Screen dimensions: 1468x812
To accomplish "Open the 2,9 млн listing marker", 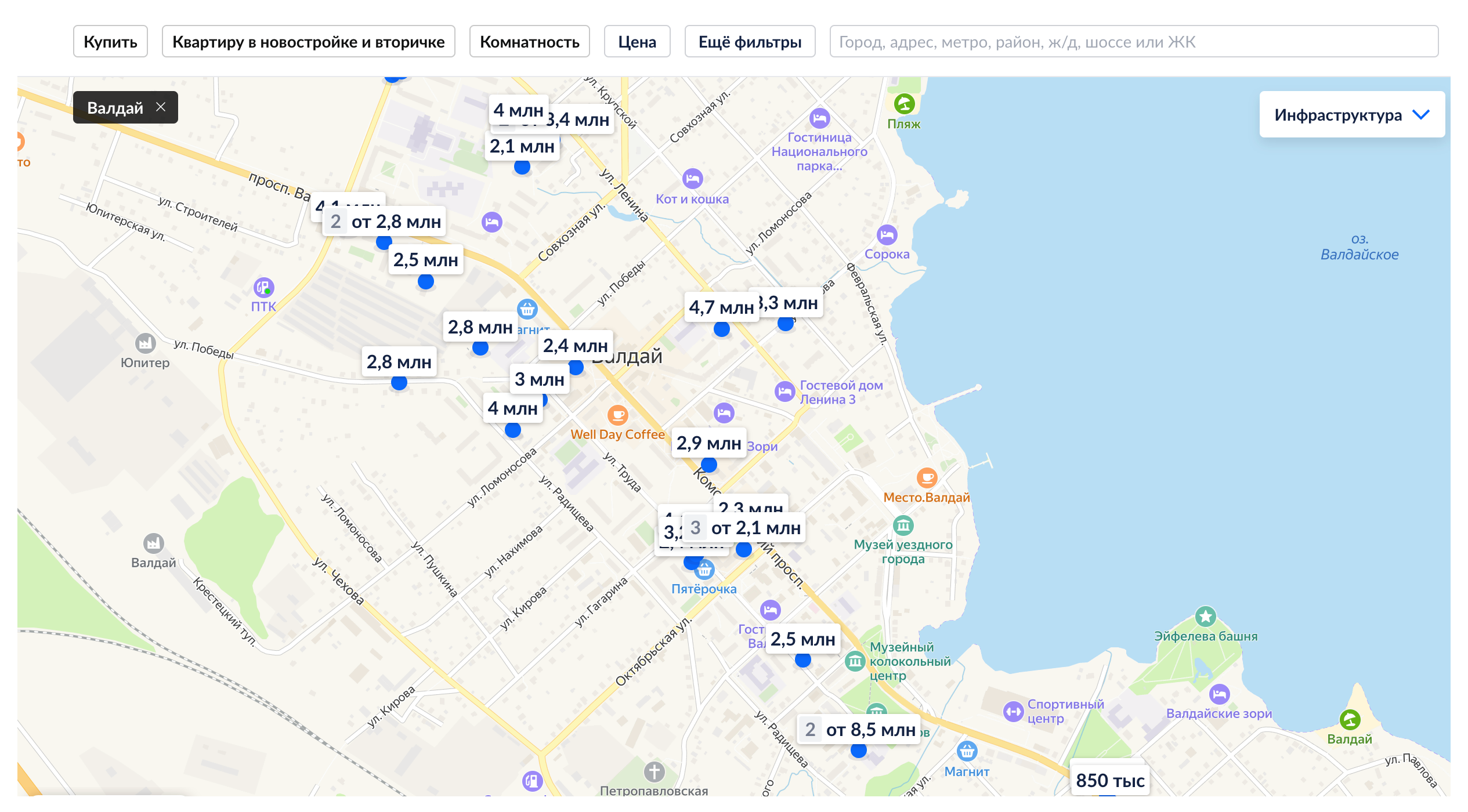I will coord(709,444).
